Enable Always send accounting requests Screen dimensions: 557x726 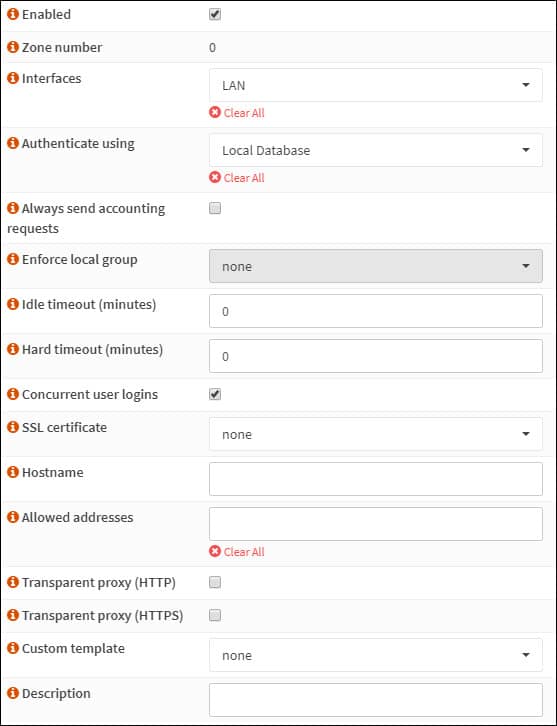tap(215, 208)
